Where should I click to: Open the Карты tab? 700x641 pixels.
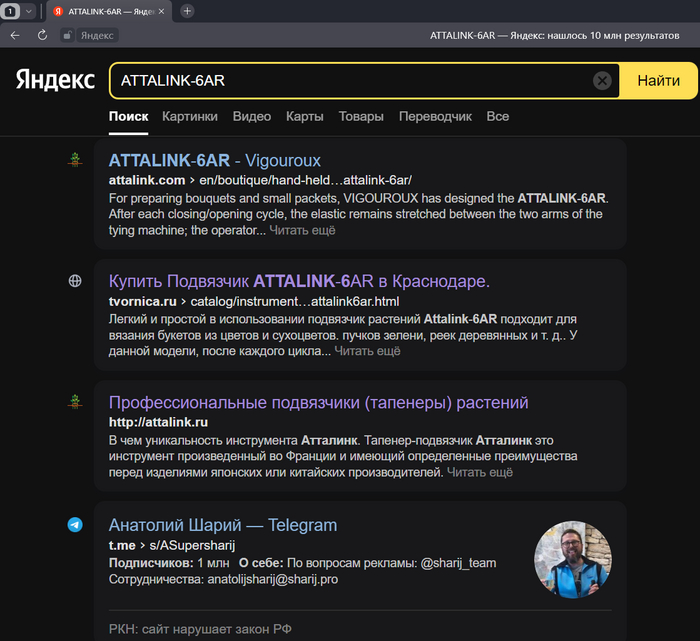point(305,117)
